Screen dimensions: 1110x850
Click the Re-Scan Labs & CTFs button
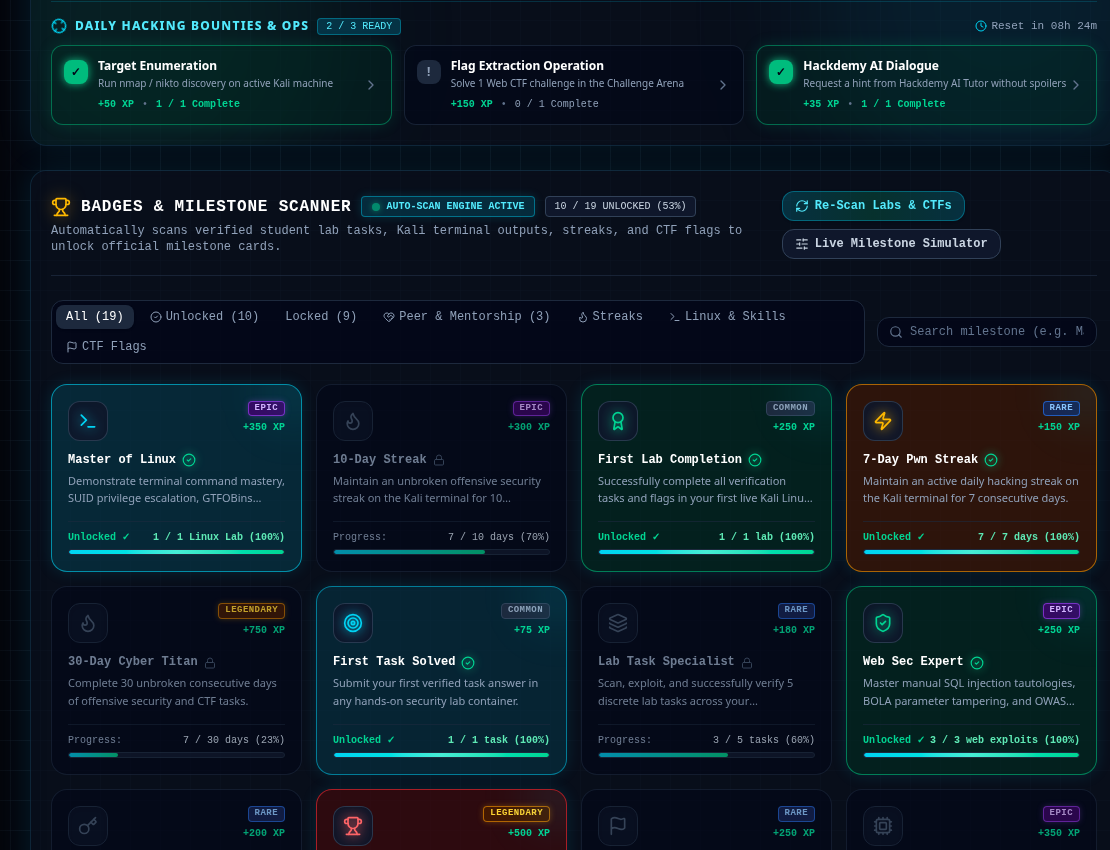873,206
